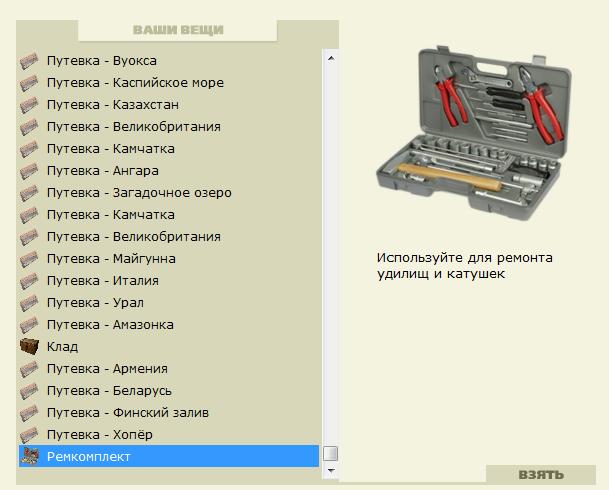Click the scrollbar thumb in the items list
The image size is (609, 490).
click(331, 454)
